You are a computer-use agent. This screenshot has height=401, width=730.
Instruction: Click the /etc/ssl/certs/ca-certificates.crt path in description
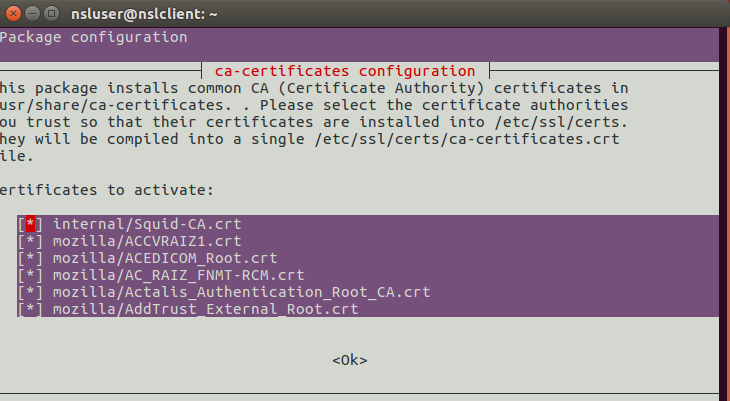click(467, 139)
